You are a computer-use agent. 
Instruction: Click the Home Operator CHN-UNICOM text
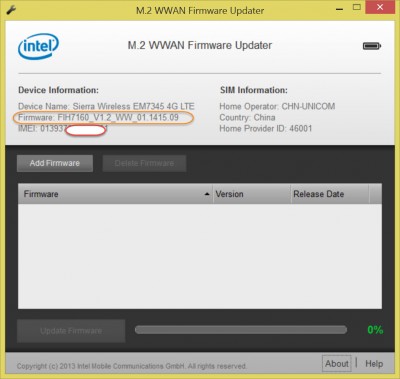(x=277, y=106)
